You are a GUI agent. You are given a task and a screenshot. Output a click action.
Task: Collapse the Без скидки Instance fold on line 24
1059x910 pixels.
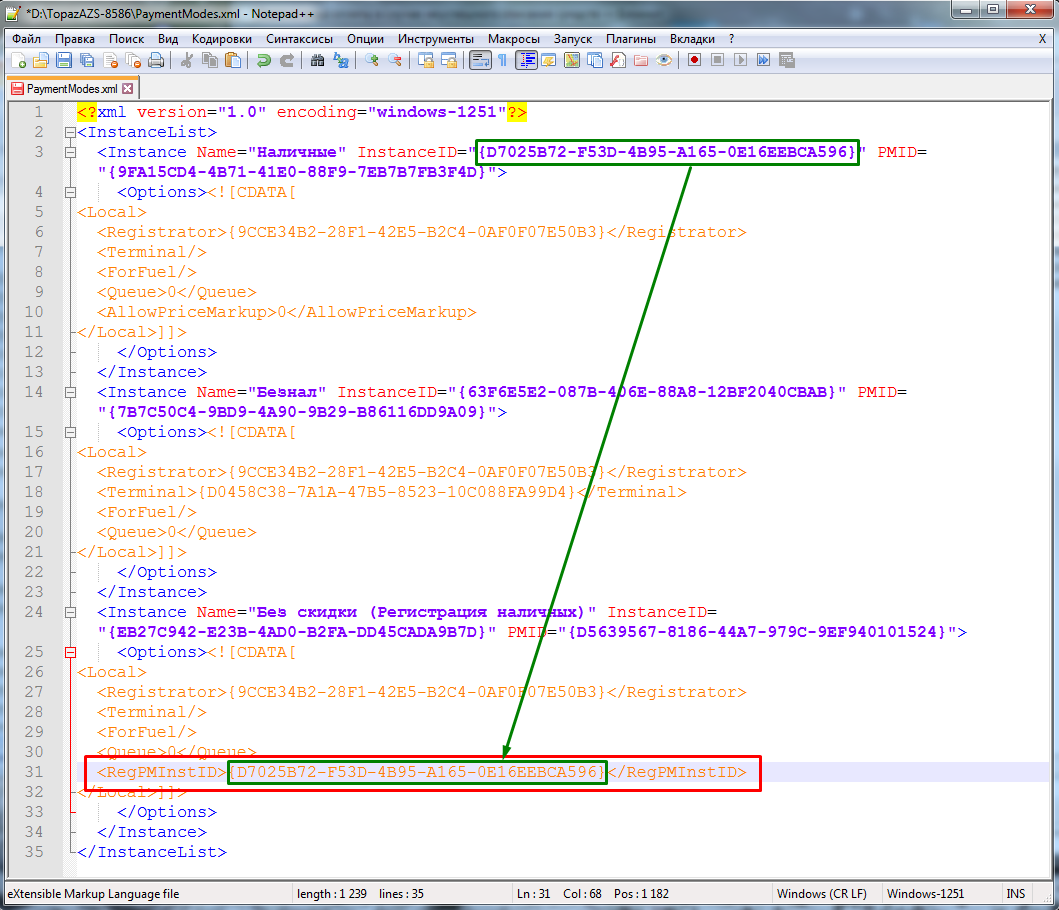70,613
